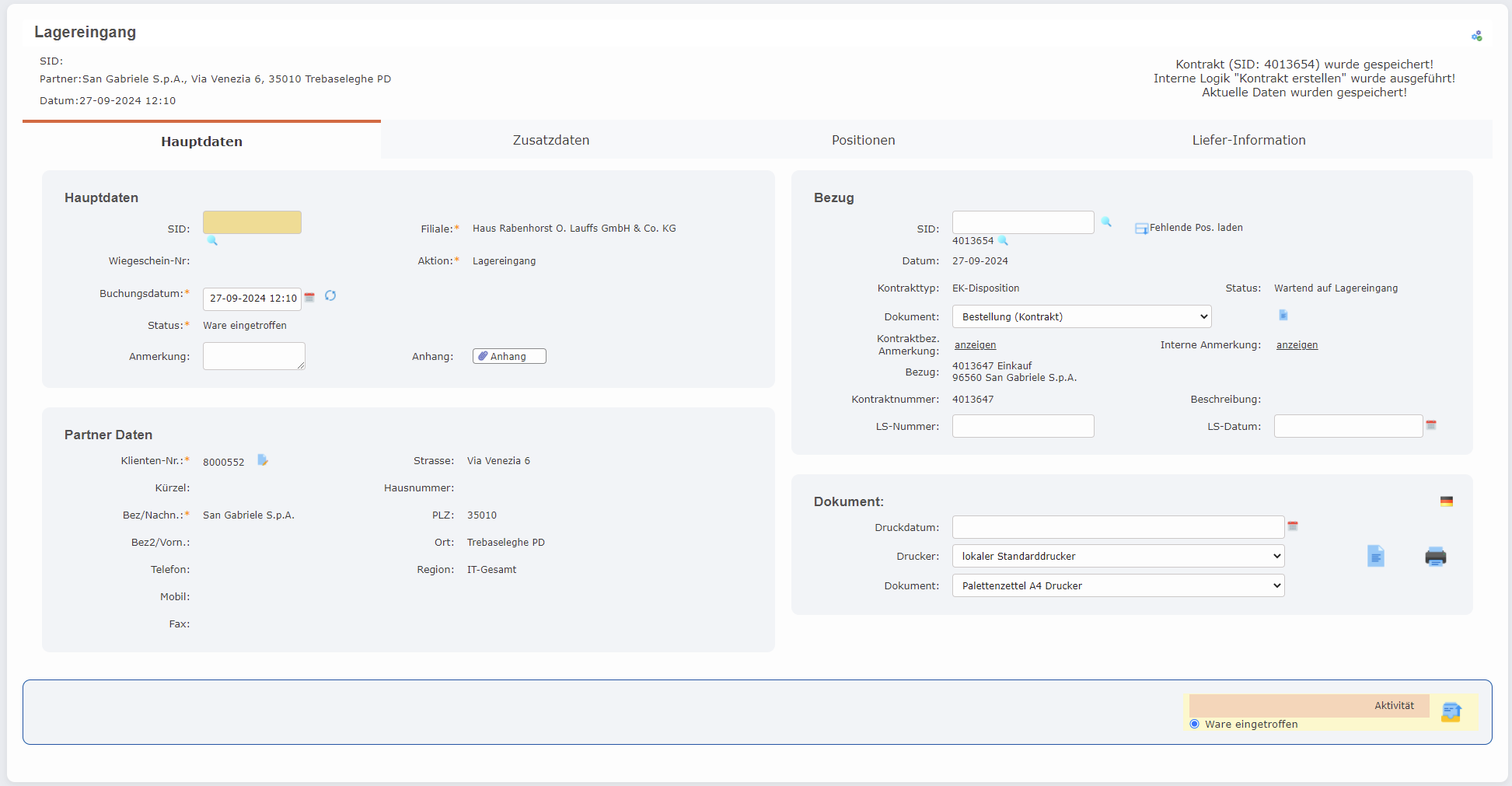Viewport: 1512px width, 786px height.
Task: Click the refresh icon beside Buchungsdatum
Action: pyautogui.click(x=330, y=296)
